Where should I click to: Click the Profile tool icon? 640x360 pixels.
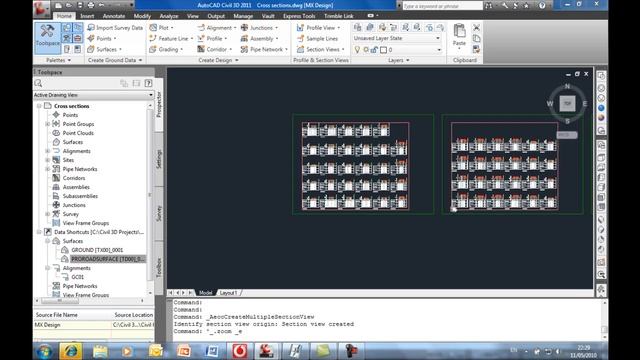click(x=201, y=38)
